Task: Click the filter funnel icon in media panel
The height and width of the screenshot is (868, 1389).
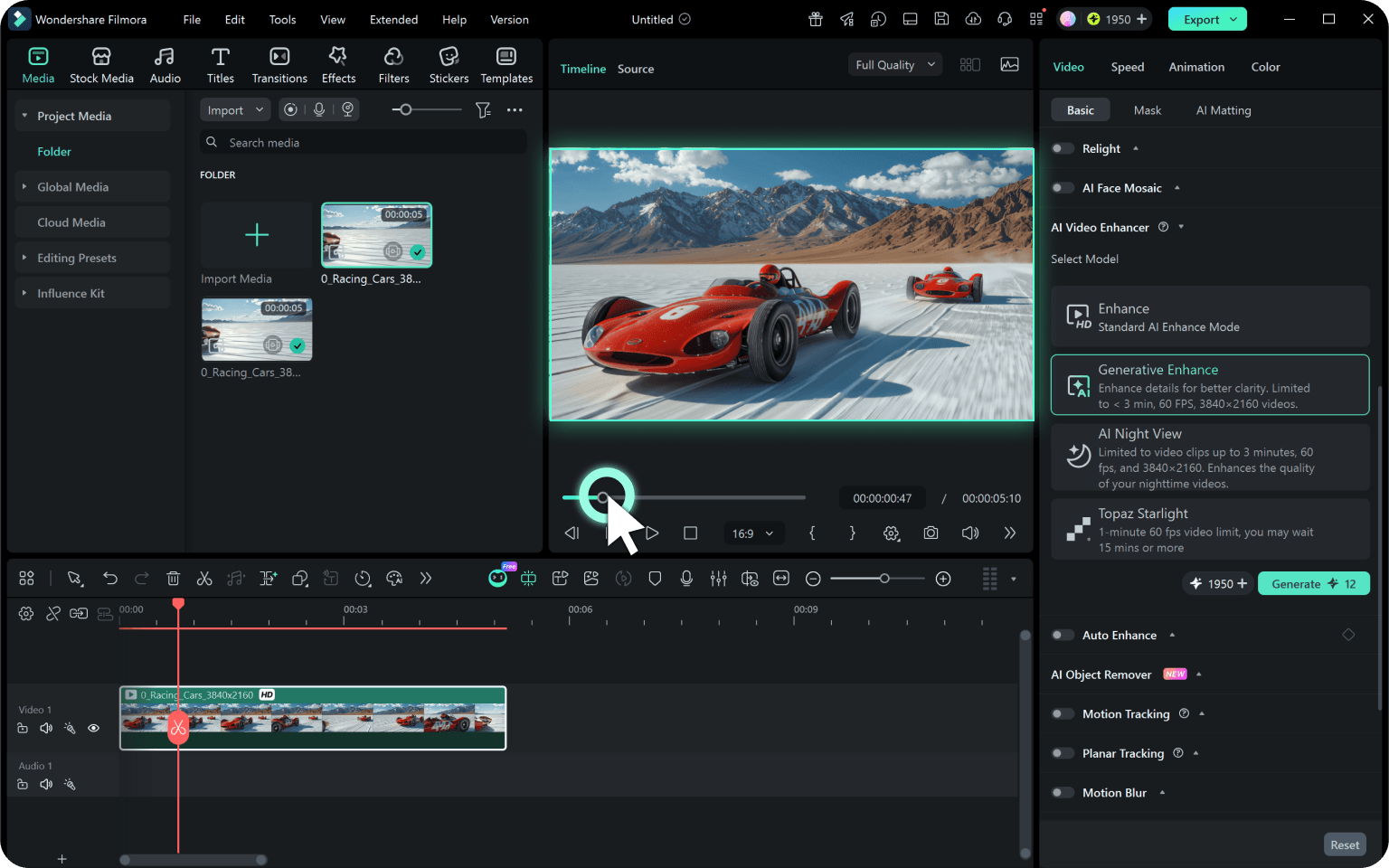Action: [484, 110]
